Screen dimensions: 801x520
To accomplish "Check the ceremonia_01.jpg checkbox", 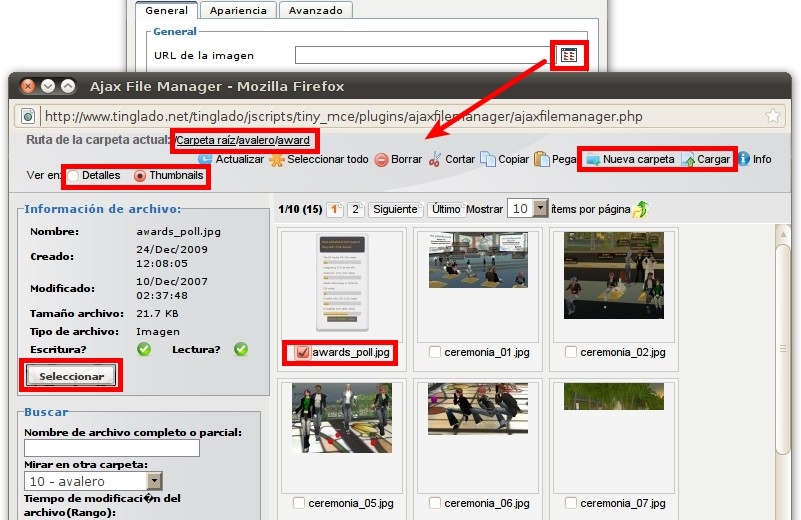I will 435,352.
